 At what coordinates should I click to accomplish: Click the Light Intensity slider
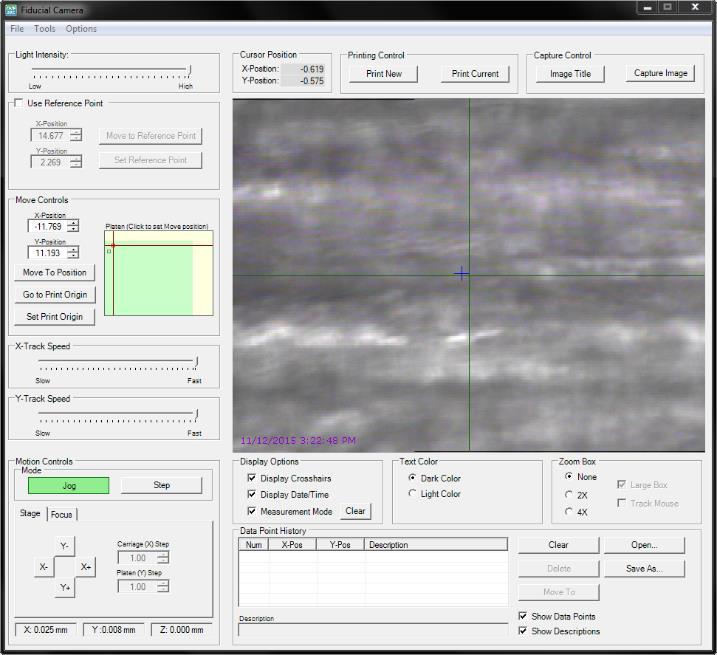tap(112, 72)
